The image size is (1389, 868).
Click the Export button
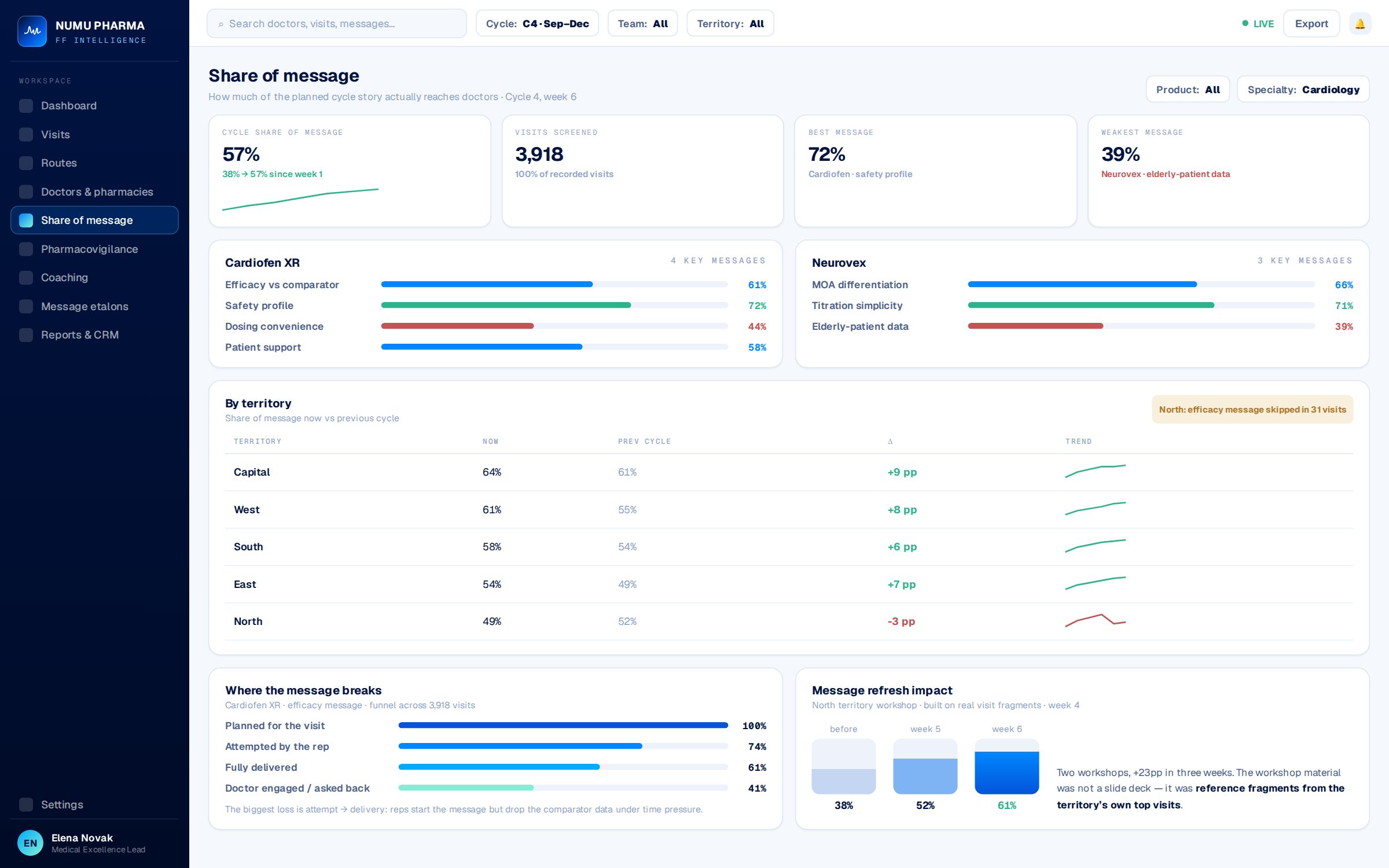(1311, 24)
